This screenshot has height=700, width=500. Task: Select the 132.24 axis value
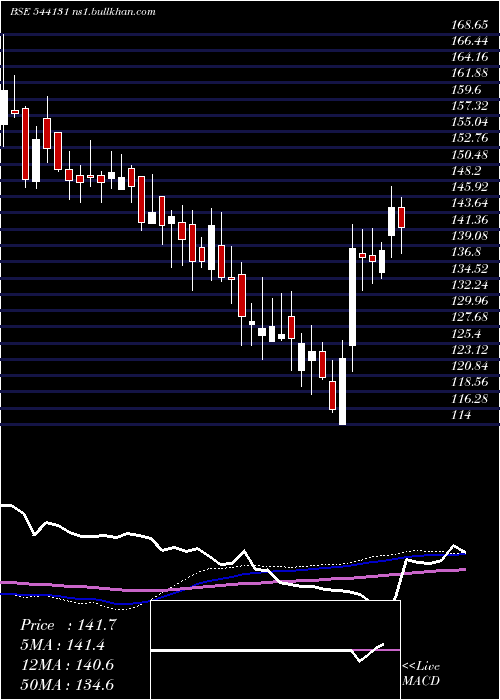(x=470, y=285)
